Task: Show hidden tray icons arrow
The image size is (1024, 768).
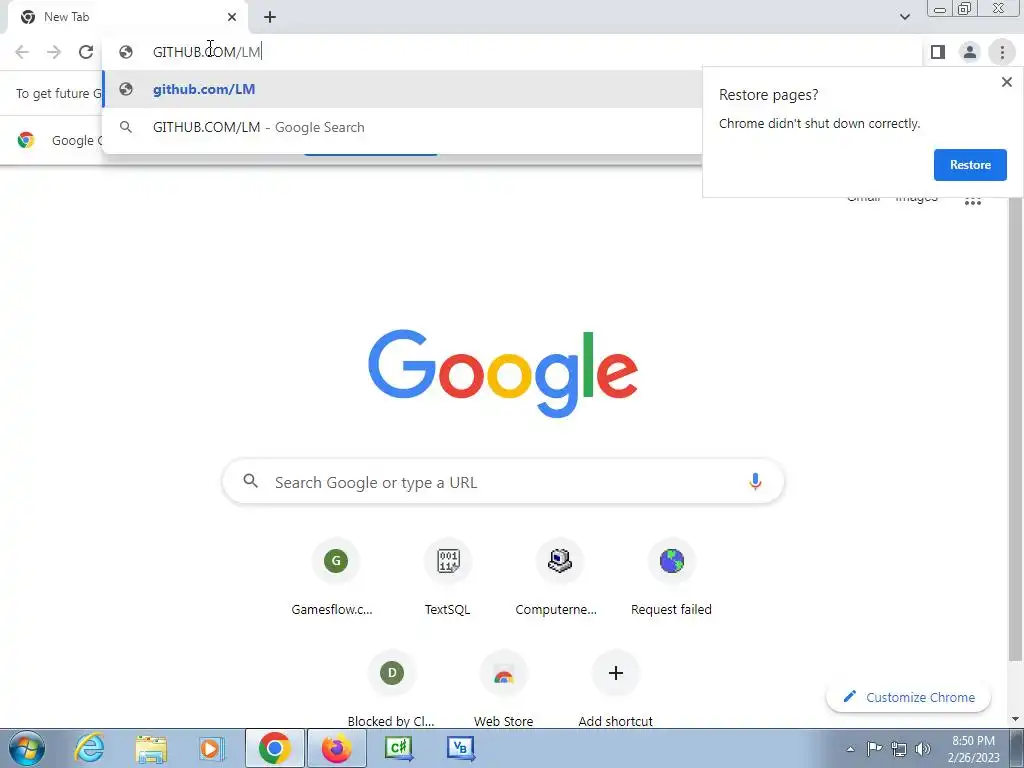Action: (850, 749)
